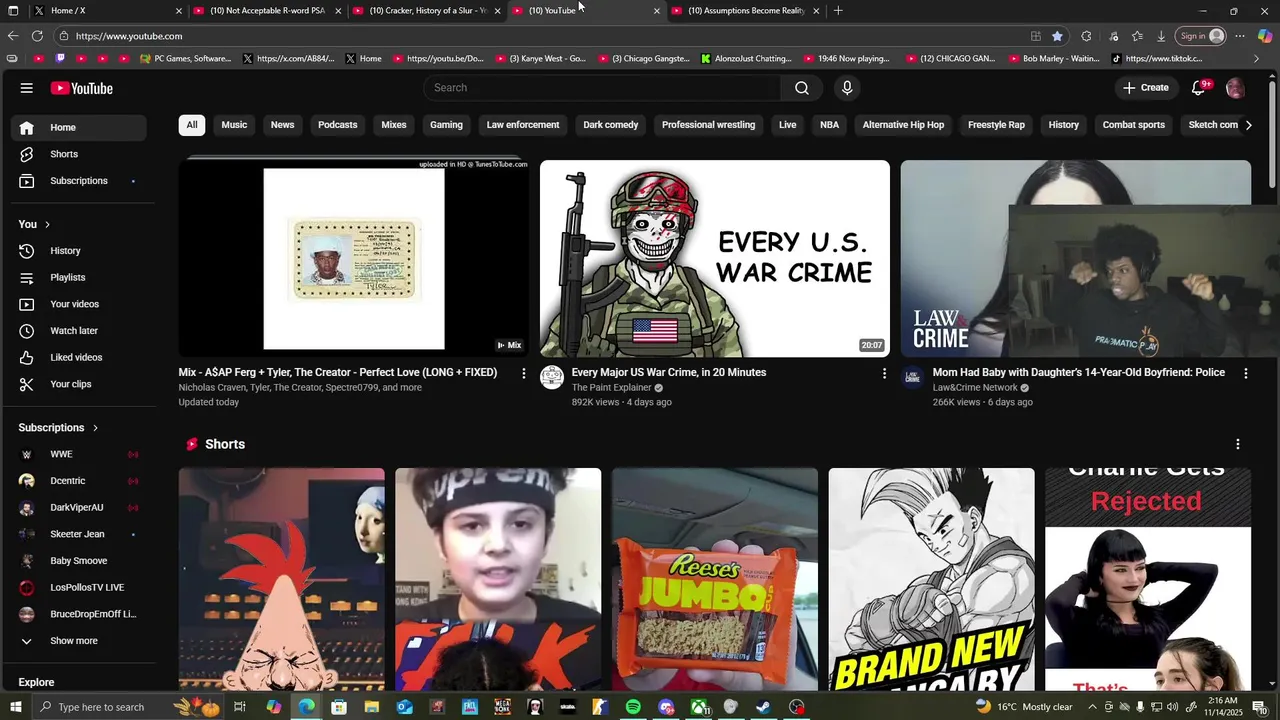Screen dimensions: 1280x720
Task: Open the BRAND NEW manga Short thumbnail
Action: click(x=931, y=579)
